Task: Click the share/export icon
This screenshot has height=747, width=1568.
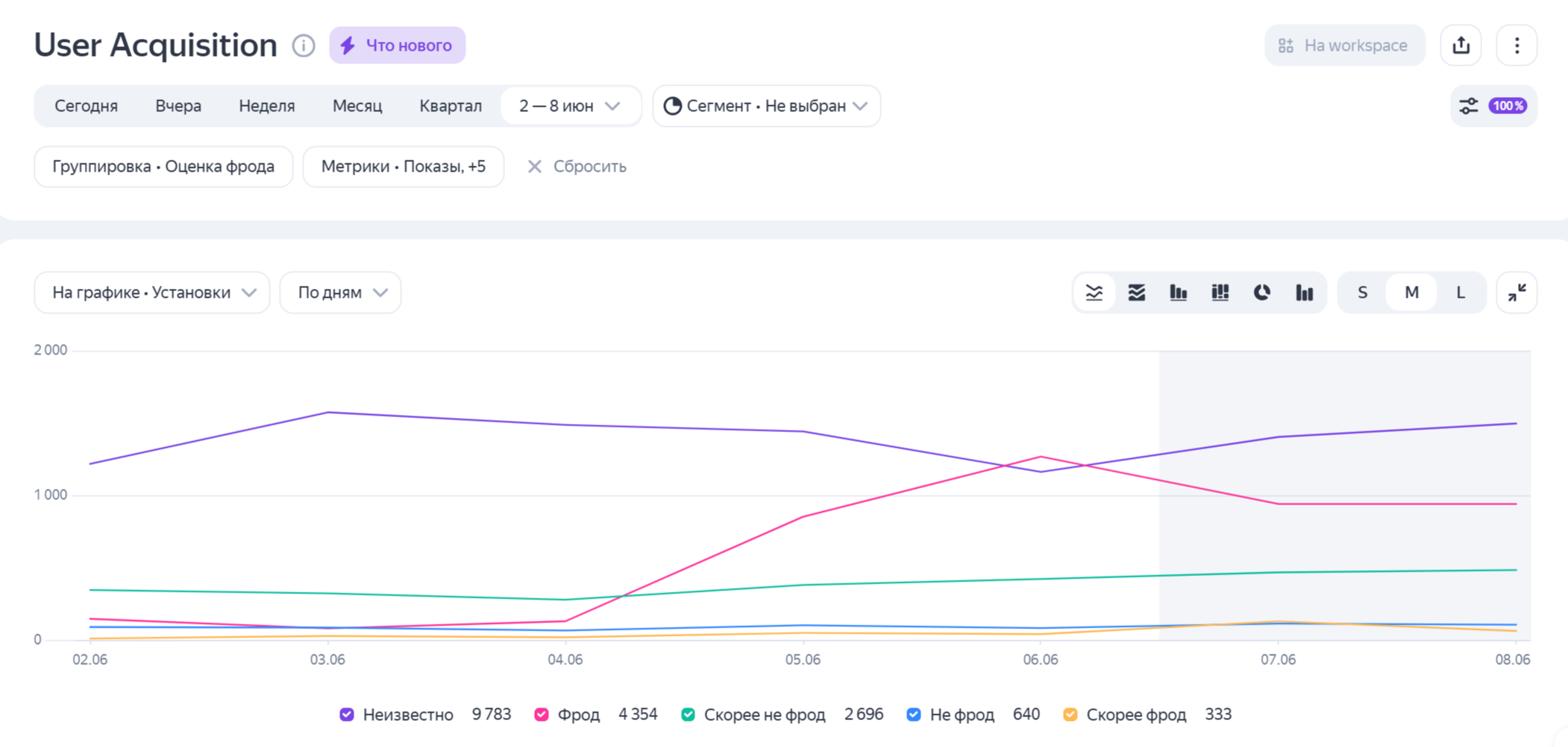Action: click(x=1461, y=46)
